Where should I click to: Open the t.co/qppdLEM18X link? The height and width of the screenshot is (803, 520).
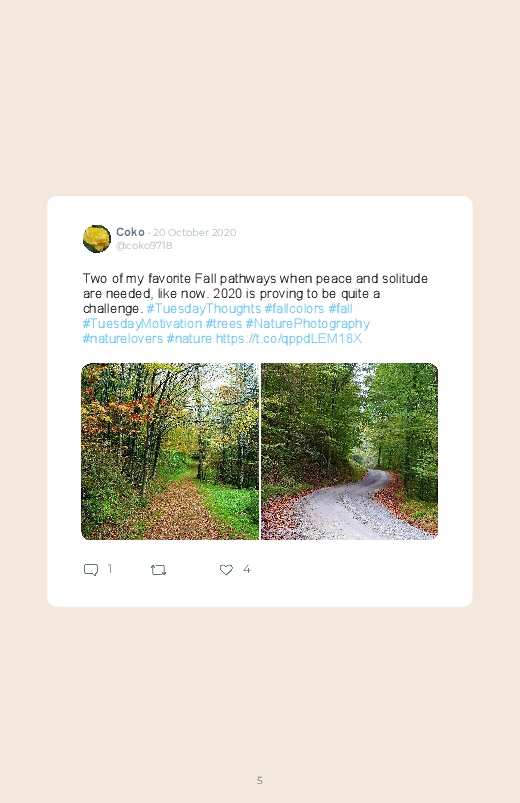coord(289,339)
